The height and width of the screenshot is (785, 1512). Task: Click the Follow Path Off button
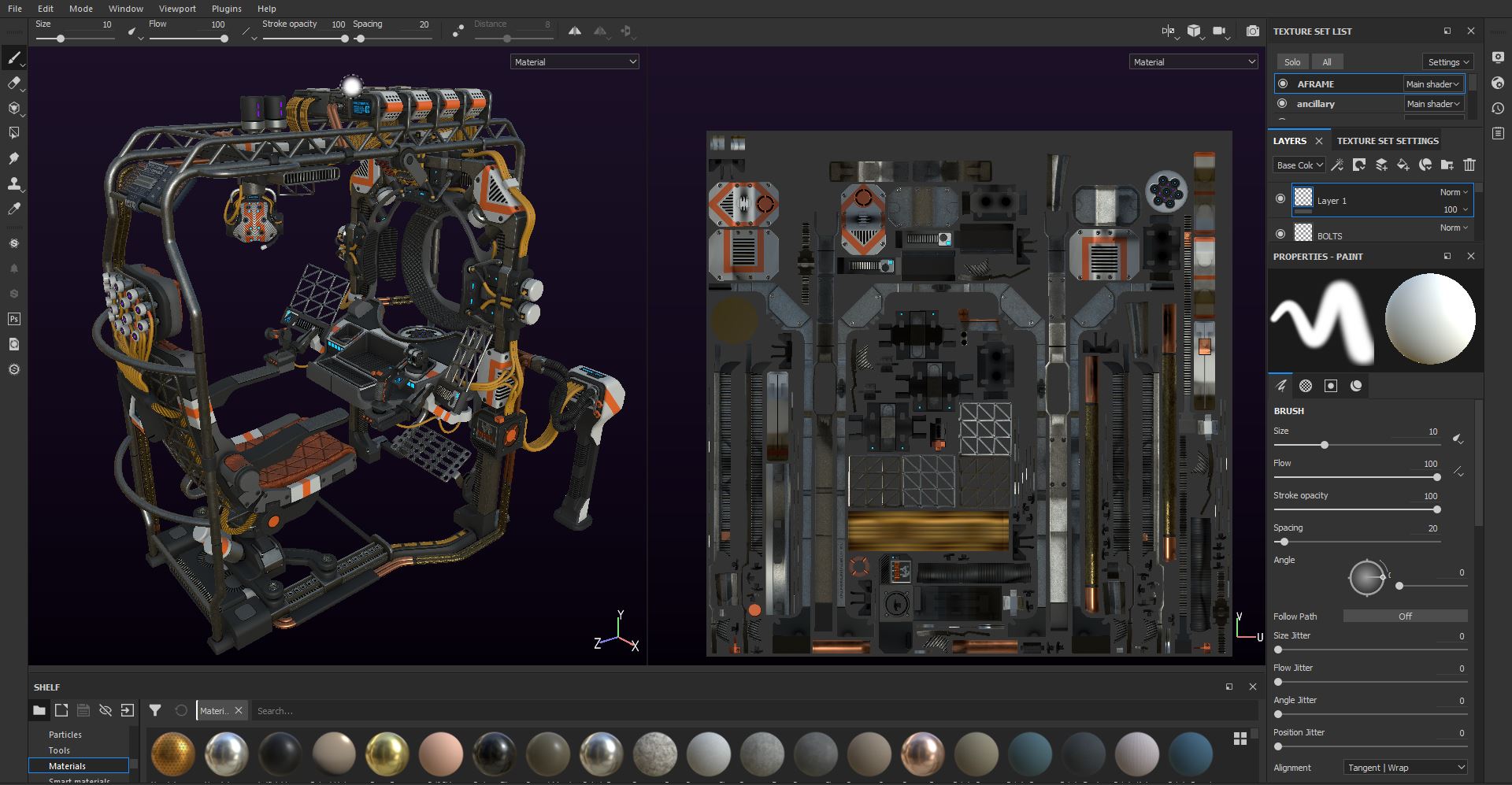point(1405,617)
